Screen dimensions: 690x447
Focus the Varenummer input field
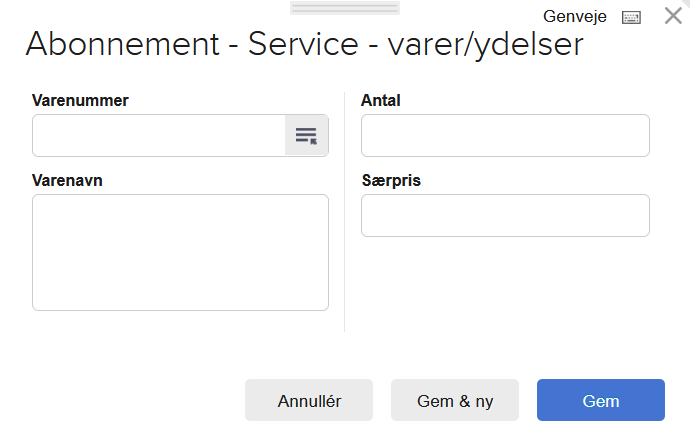click(159, 135)
